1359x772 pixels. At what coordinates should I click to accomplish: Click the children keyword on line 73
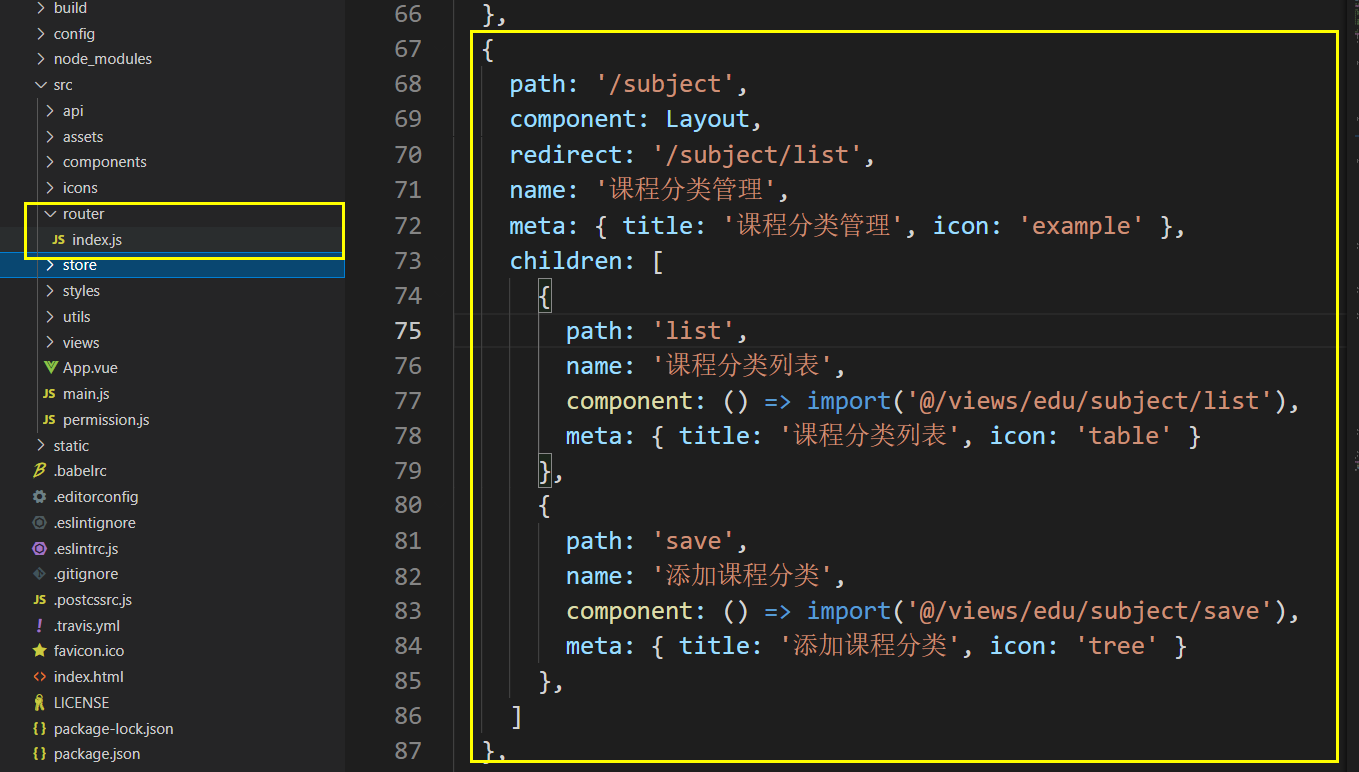(566, 261)
